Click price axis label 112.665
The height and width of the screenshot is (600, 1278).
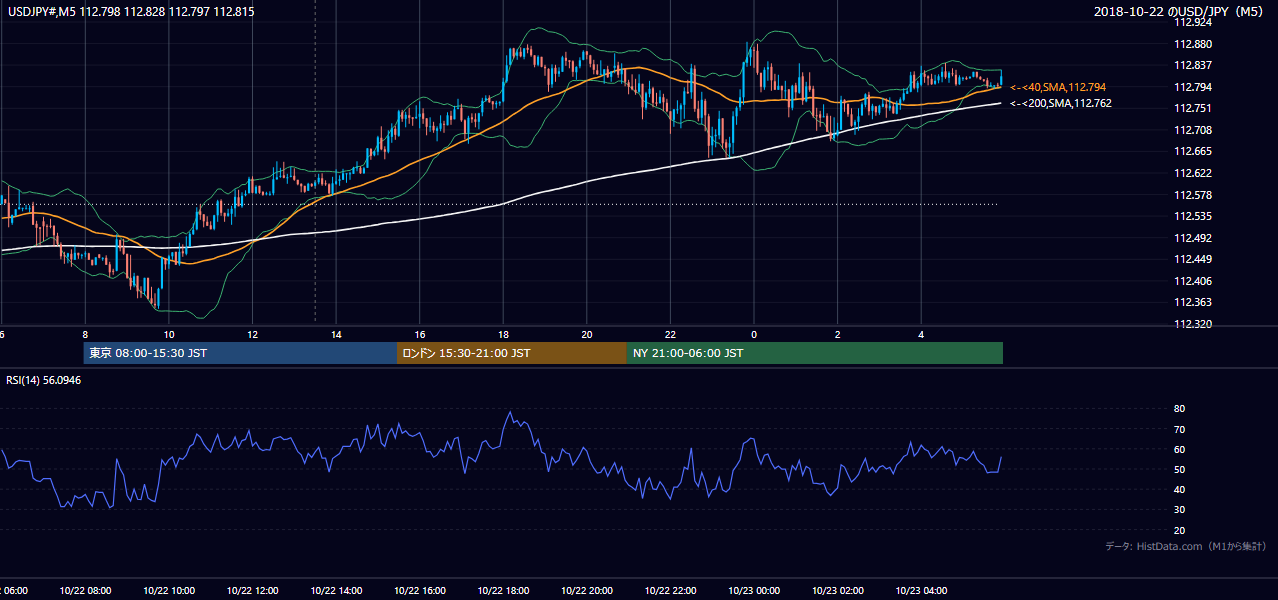1193,152
